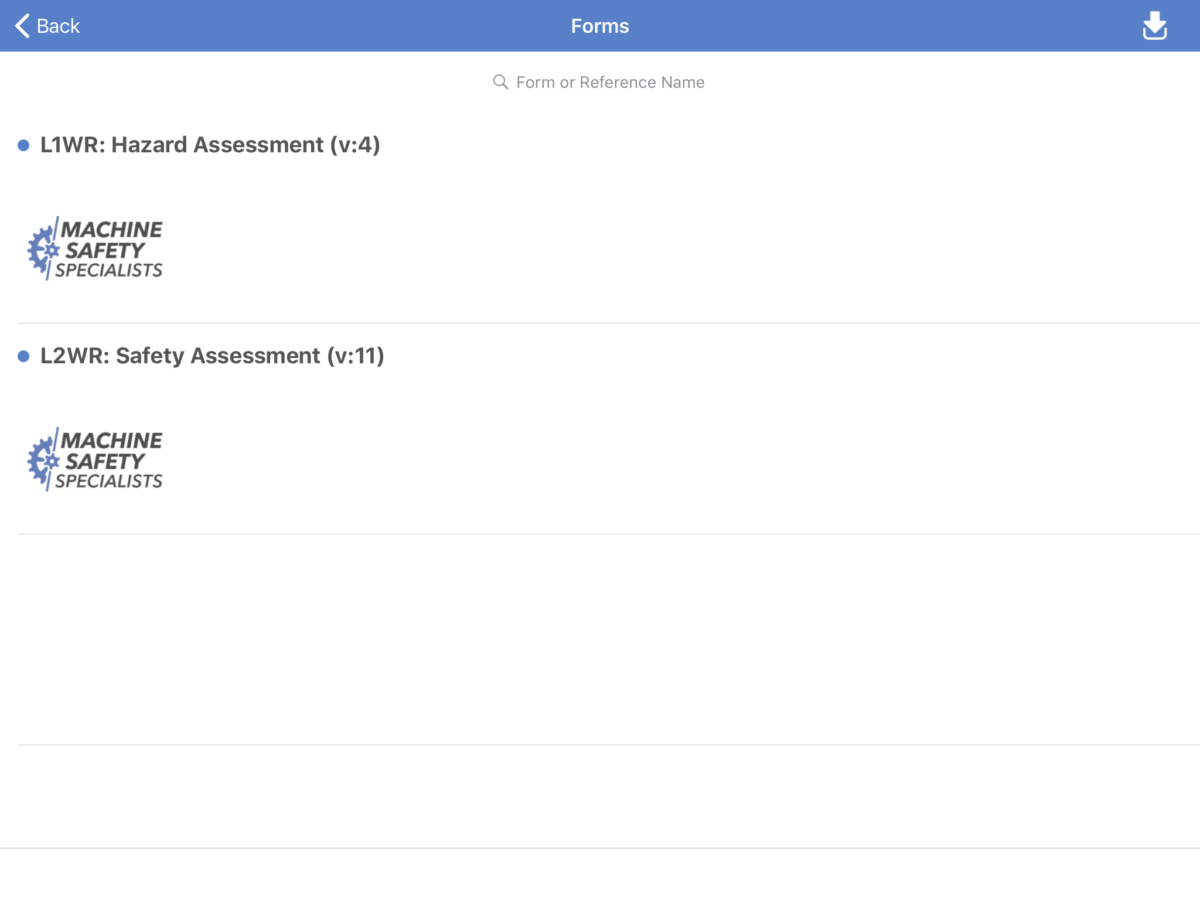The width and height of the screenshot is (1200, 900).
Task: Focus the Form or Reference Name field
Action: click(x=610, y=82)
